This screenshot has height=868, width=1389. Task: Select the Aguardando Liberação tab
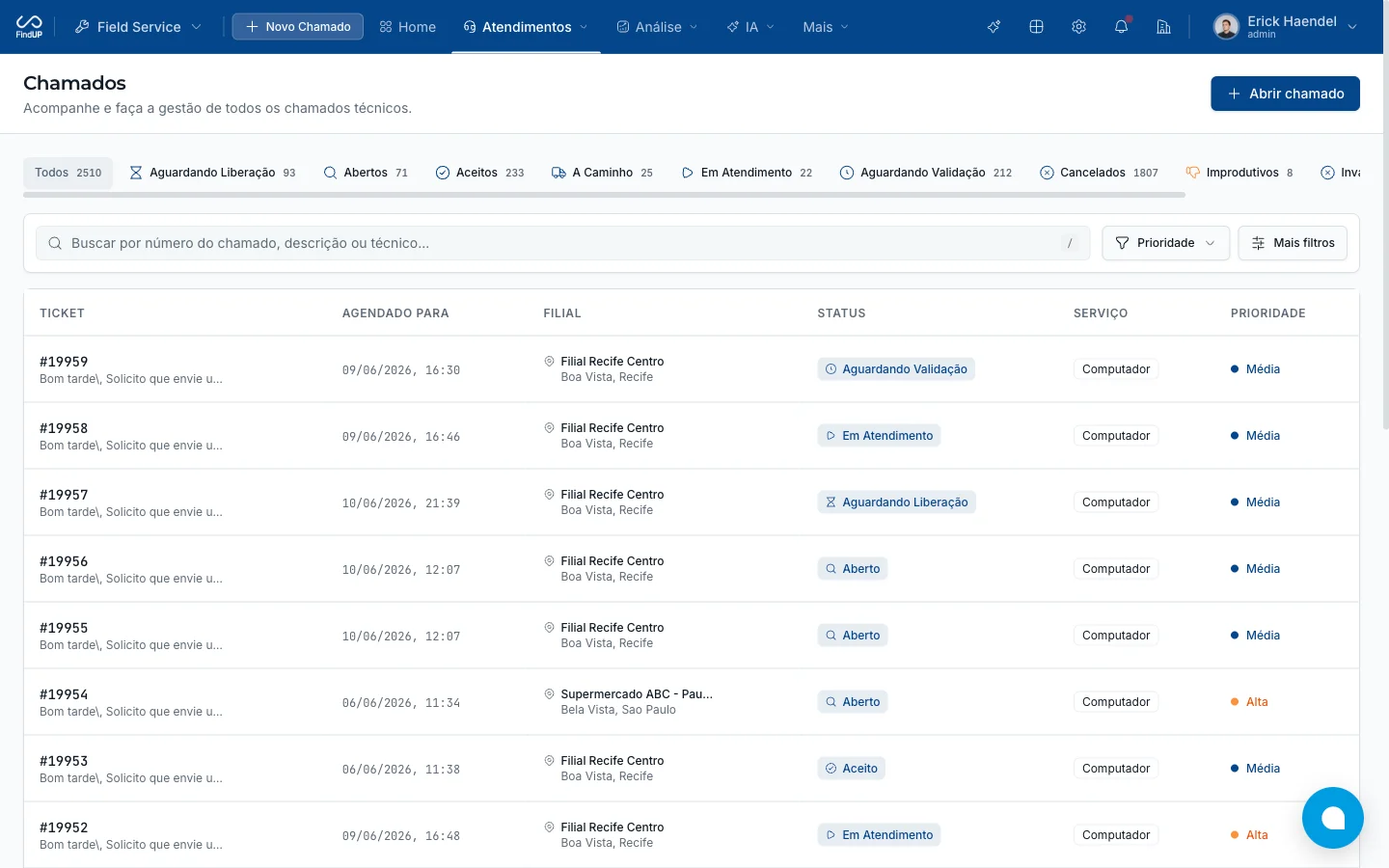coord(212,173)
